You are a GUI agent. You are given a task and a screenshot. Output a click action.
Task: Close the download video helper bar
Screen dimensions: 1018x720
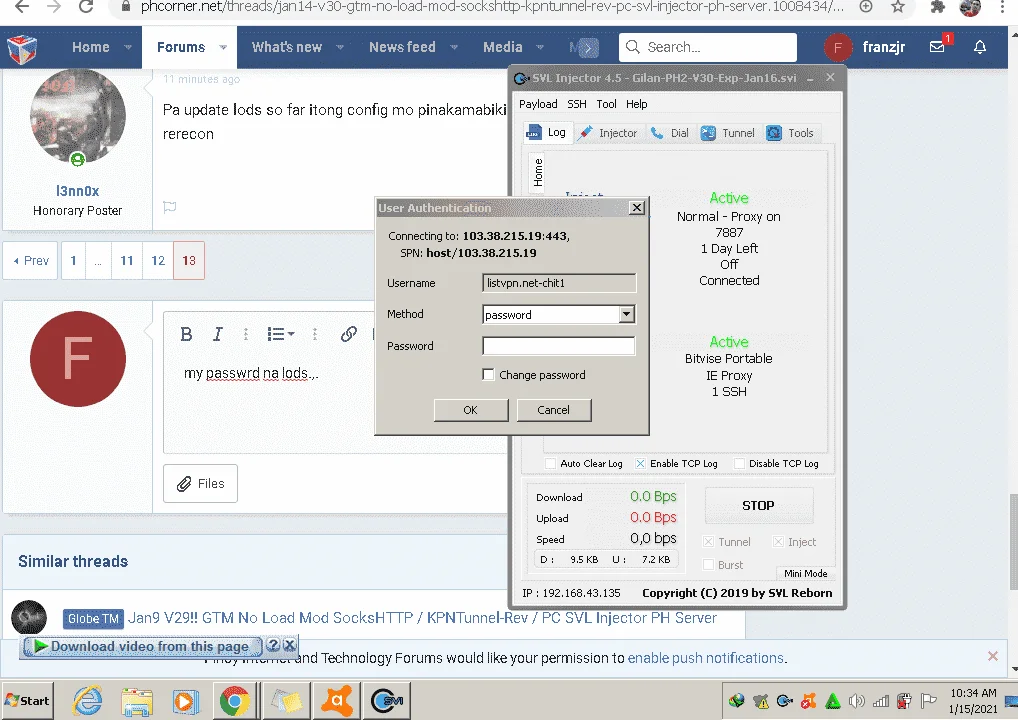(x=290, y=645)
